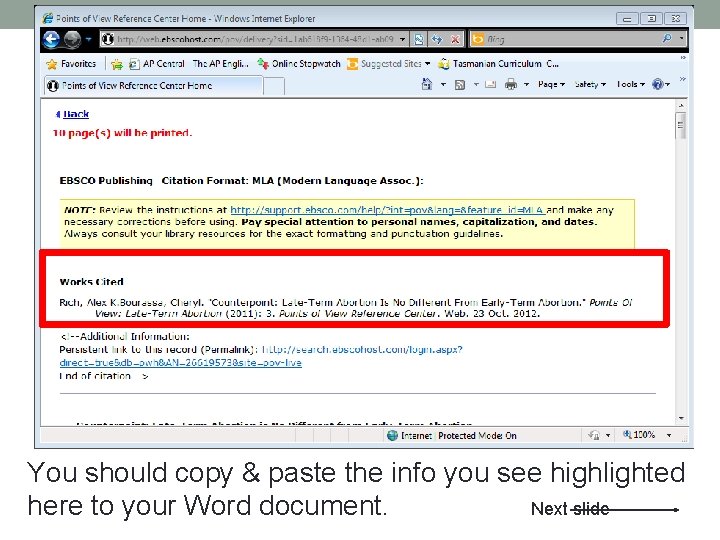Open The AP Engli... favorite link

(220, 64)
